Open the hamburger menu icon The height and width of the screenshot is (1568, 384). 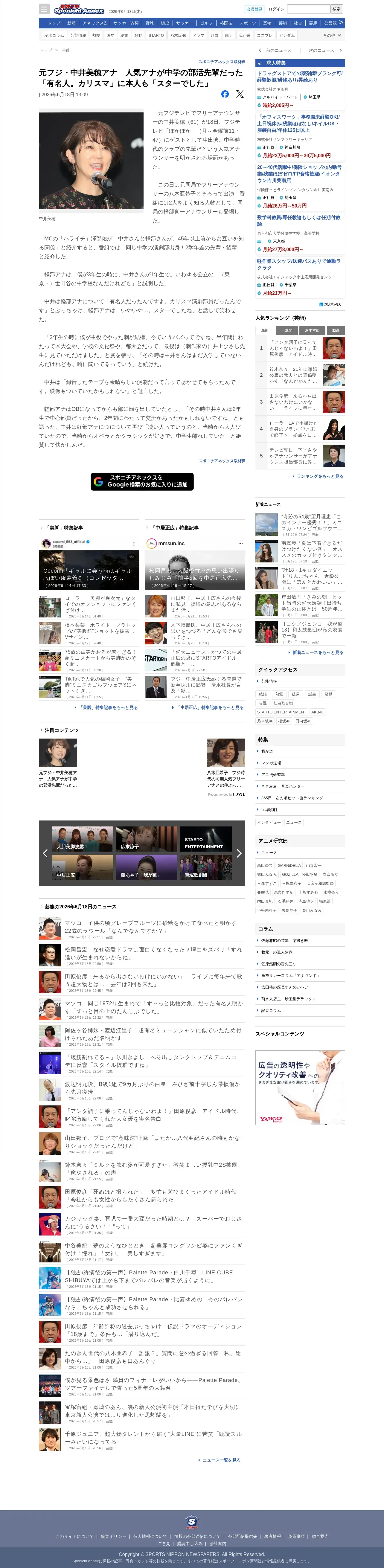pyautogui.click(x=44, y=9)
